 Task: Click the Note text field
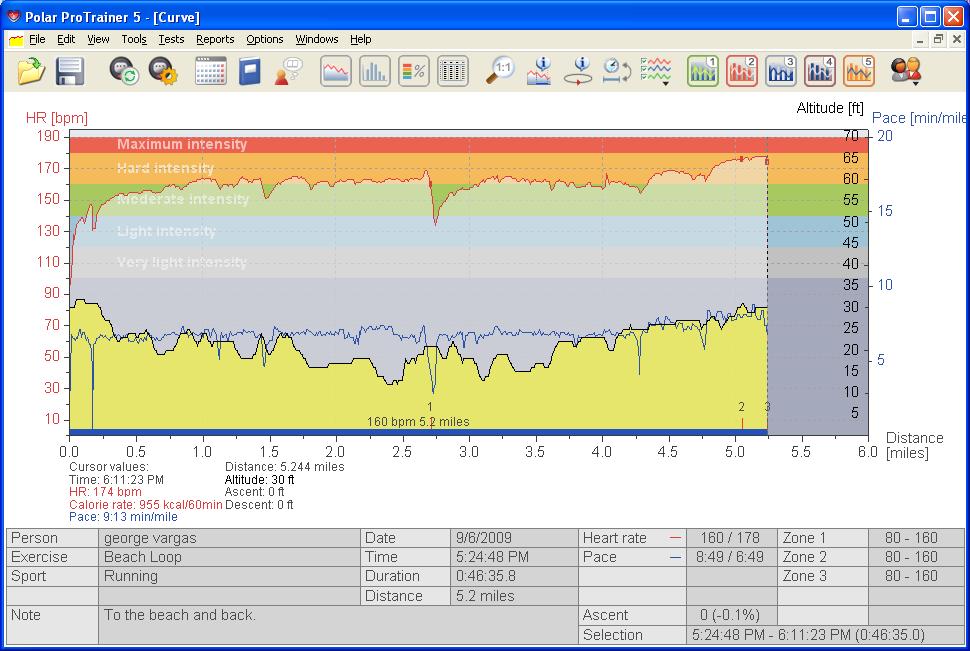tap(338, 625)
